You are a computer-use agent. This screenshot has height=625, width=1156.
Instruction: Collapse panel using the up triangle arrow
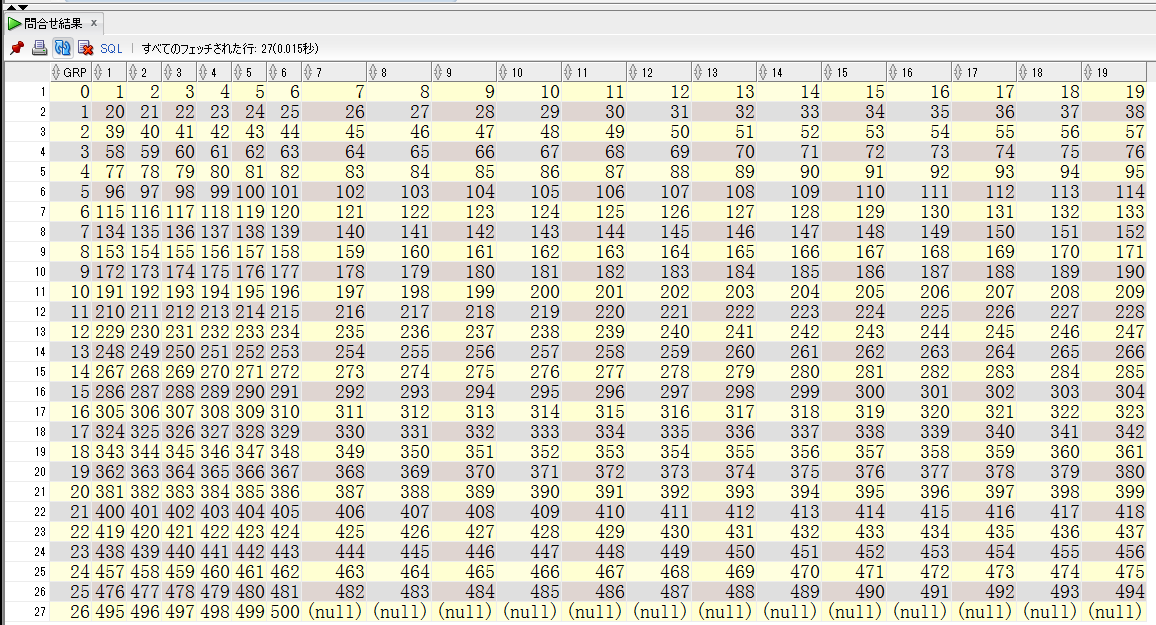tap(11, 6)
